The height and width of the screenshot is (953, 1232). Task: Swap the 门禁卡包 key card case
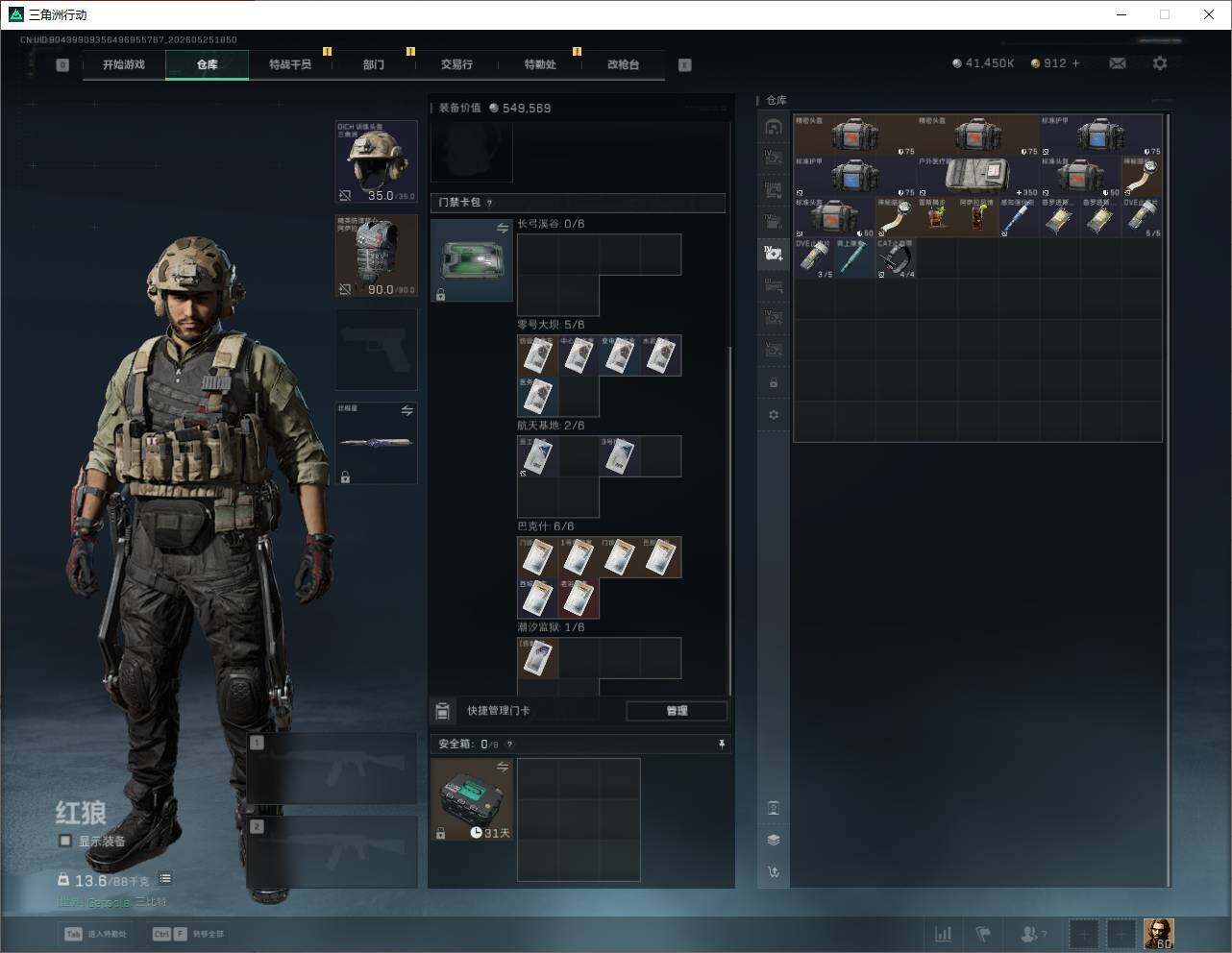[503, 228]
